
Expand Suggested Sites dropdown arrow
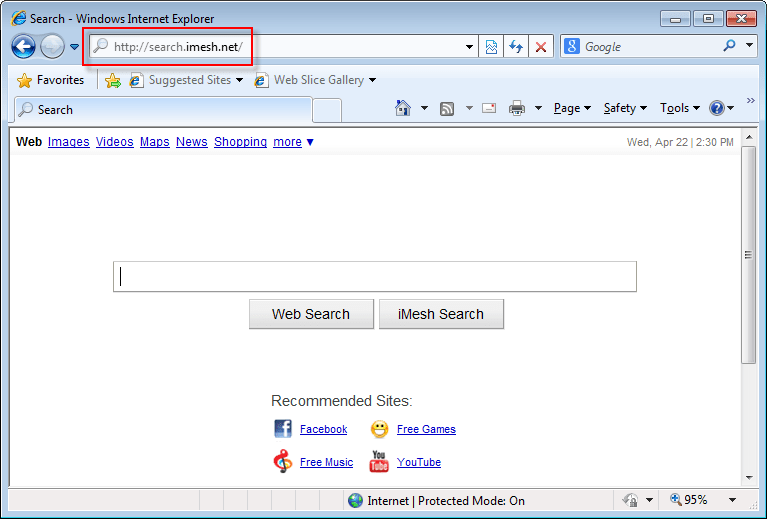tap(239, 80)
